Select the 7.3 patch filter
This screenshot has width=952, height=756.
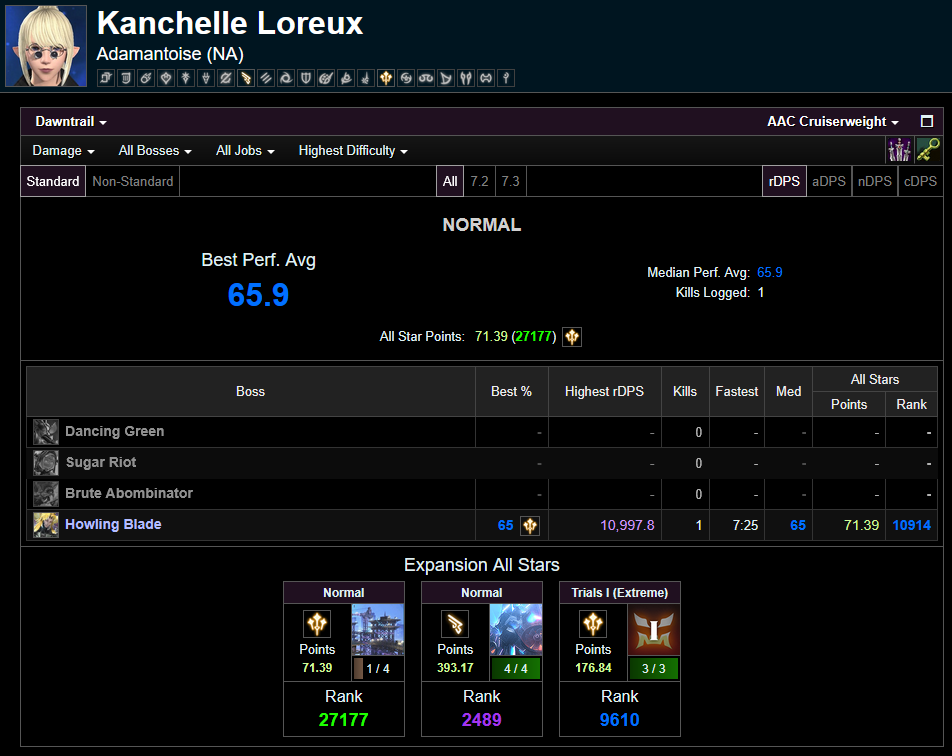tap(510, 181)
